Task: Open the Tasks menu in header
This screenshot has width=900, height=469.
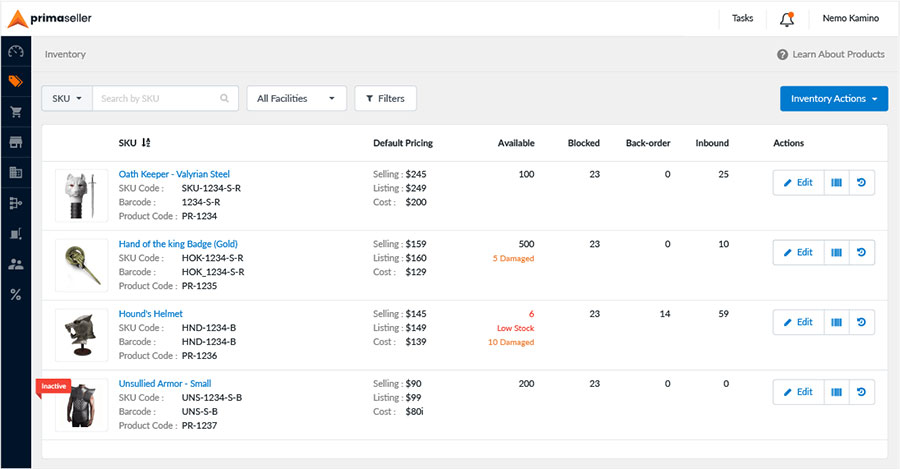Action: coord(742,18)
